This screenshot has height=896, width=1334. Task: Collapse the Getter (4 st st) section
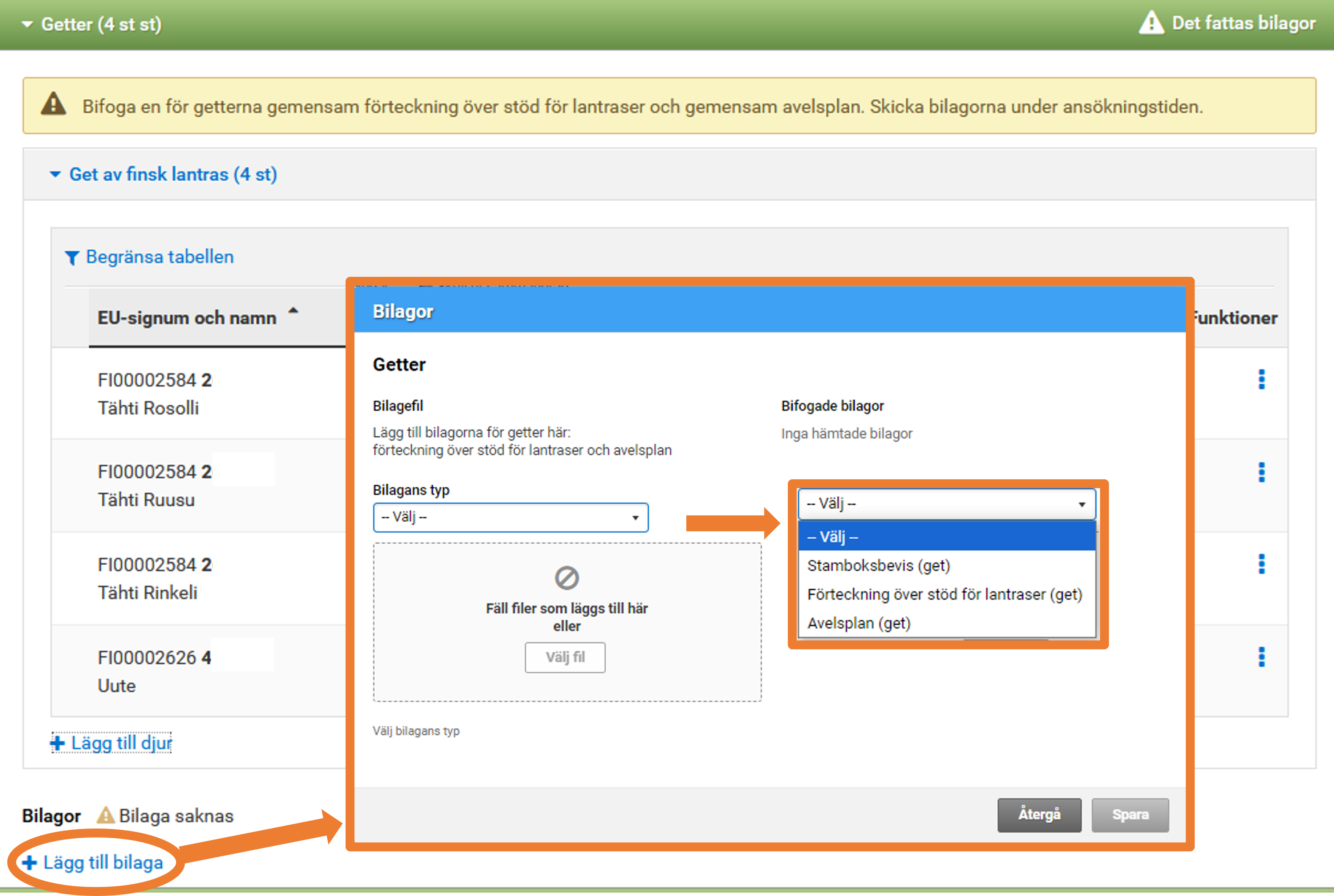[27, 25]
